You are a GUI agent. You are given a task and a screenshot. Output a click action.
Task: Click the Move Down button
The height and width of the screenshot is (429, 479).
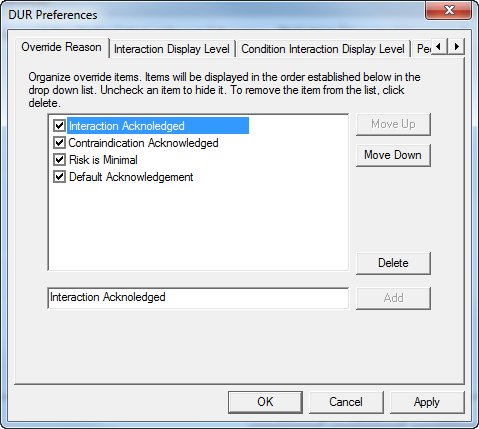(393, 155)
